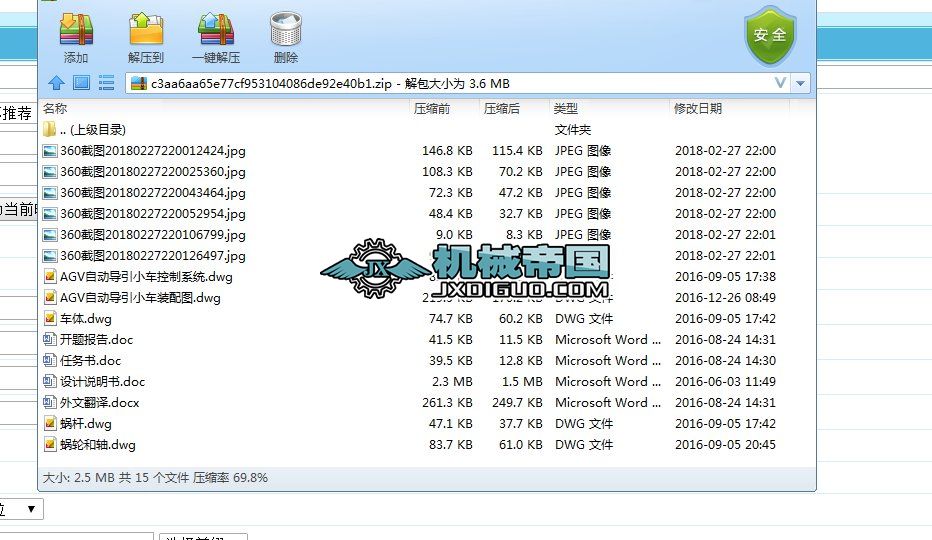Select file 360截图20180227220126497.jpg
Viewport: 932px width, 540px height.
pyautogui.click(x=153, y=256)
